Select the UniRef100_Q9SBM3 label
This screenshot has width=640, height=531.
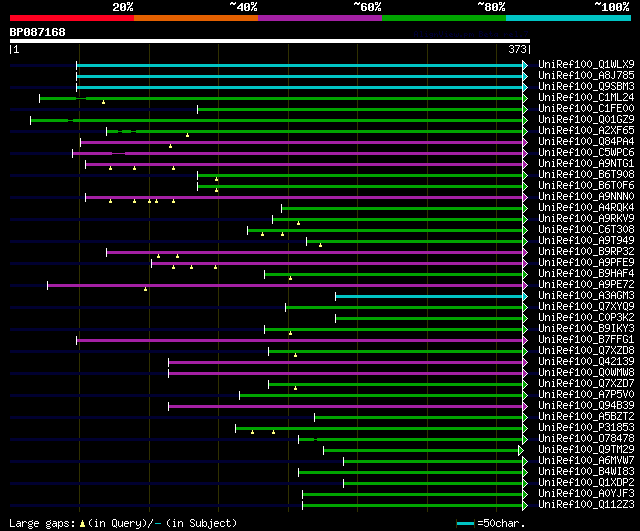[586, 87]
